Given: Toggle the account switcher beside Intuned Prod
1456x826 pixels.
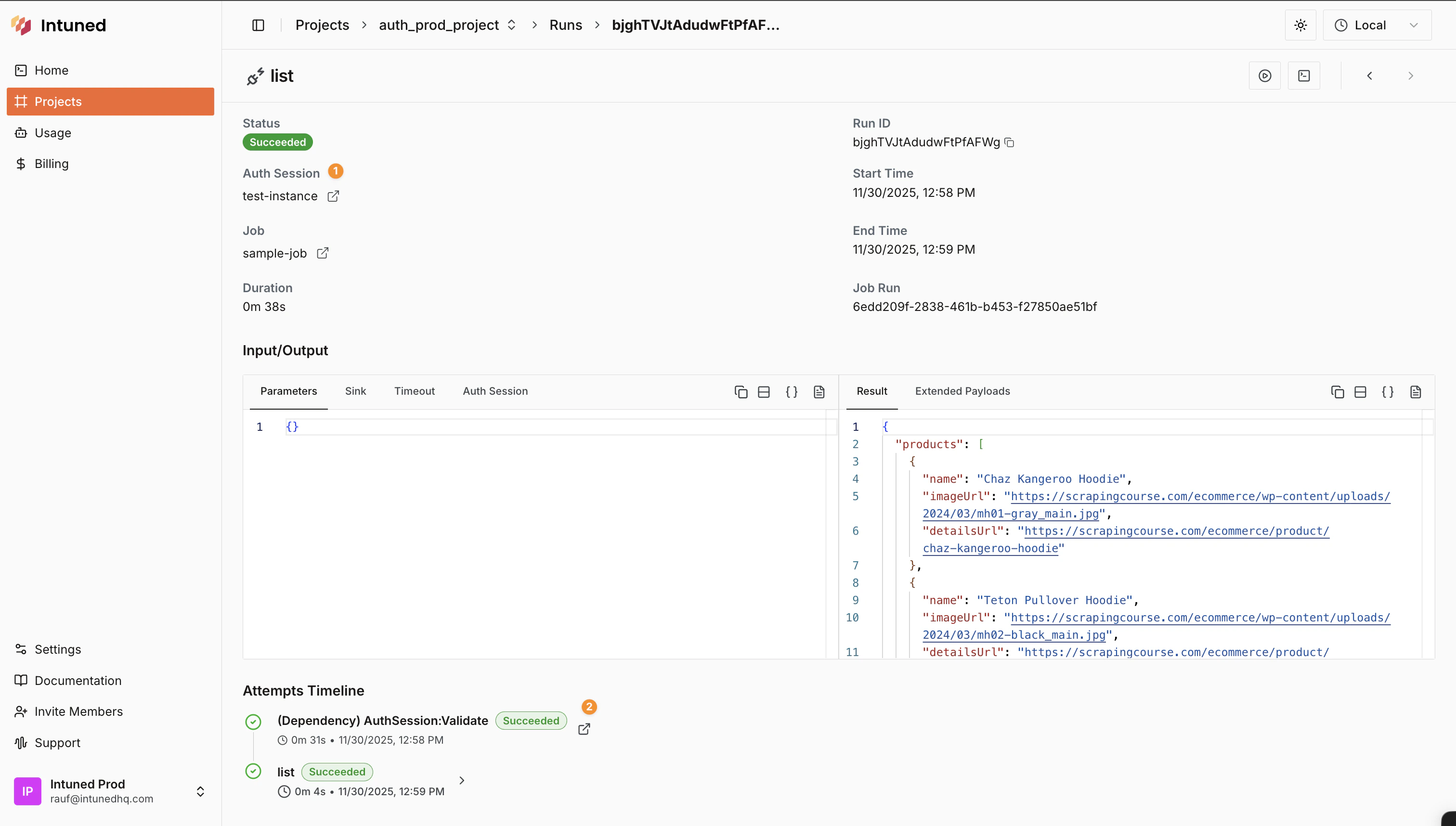Looking at the screenshot, I should point(201,791).
